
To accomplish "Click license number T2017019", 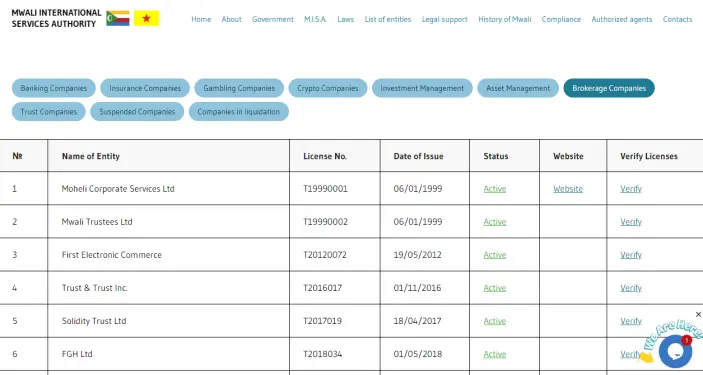I will click(322, 321).
